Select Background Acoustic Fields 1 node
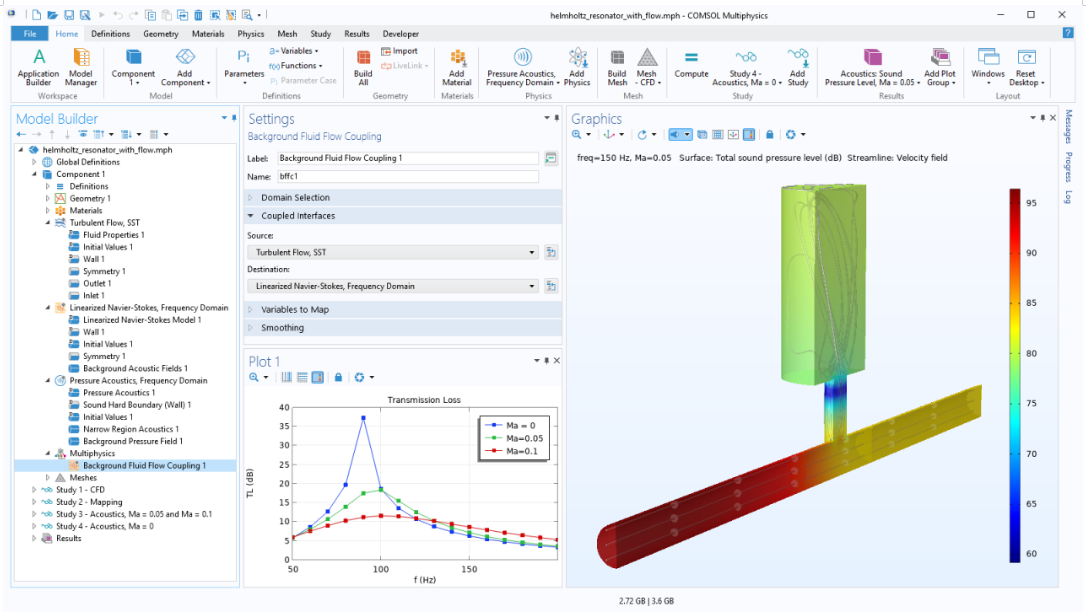The image size is (1086, 613). (x=135, y=368)
